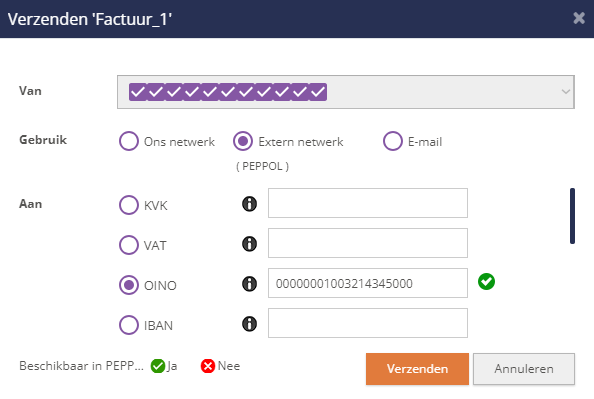
Task: Expand the Van dropdown arrow
Action: 566,92
